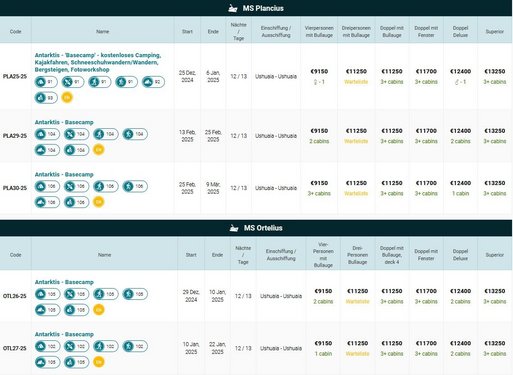The height and width of the screenshot is (375, 513).
Task: Click '2 cabins' under €9150 in OTL26-25 row
Action: 323,302
